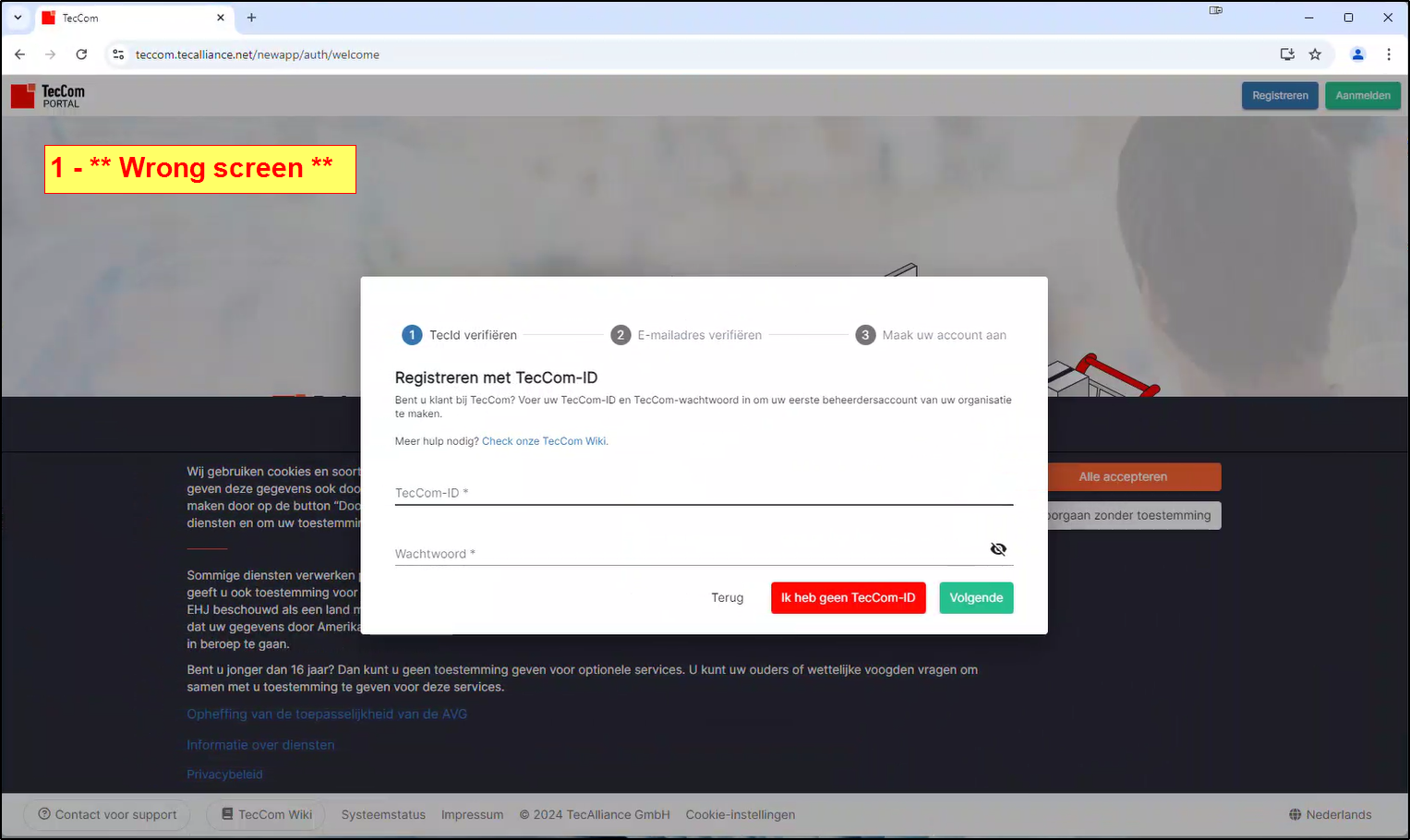Open the Check onze TecCom Wiki link
This screenshot has height=840, width=1410.
pyautogui.click(x=545, y=441)
